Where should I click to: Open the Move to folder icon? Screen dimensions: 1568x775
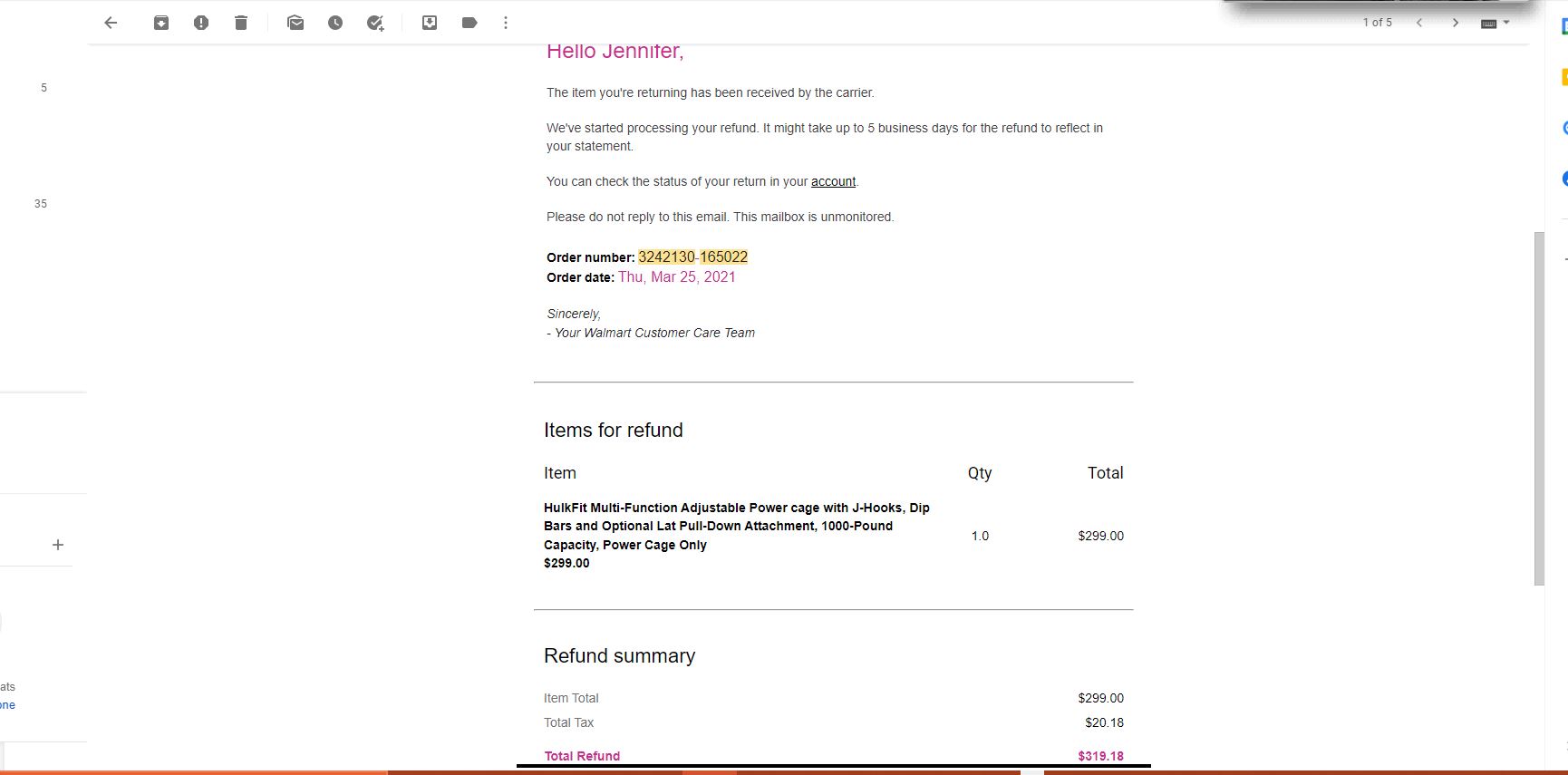coord(430,23)
